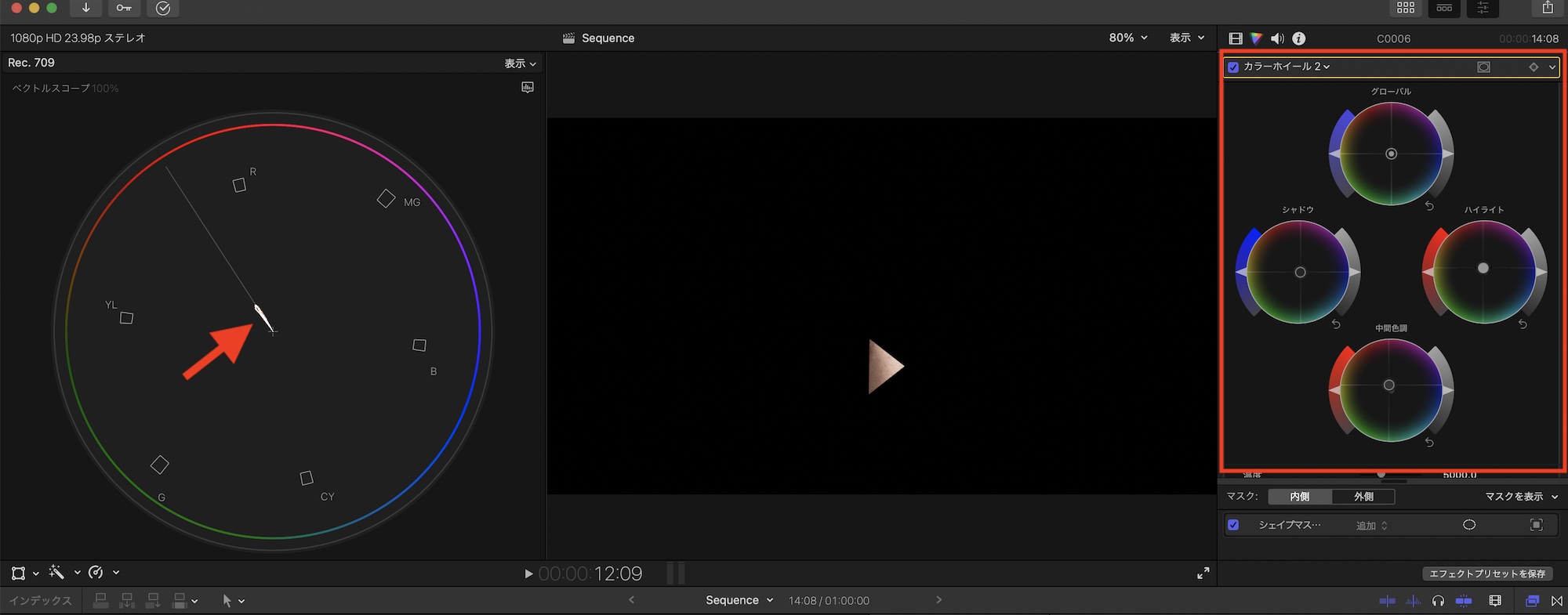Image resolution: width=1568 pixels, height=615 pixels.
Task: Select the 内側 mask tab
Action: [1299, 497]
